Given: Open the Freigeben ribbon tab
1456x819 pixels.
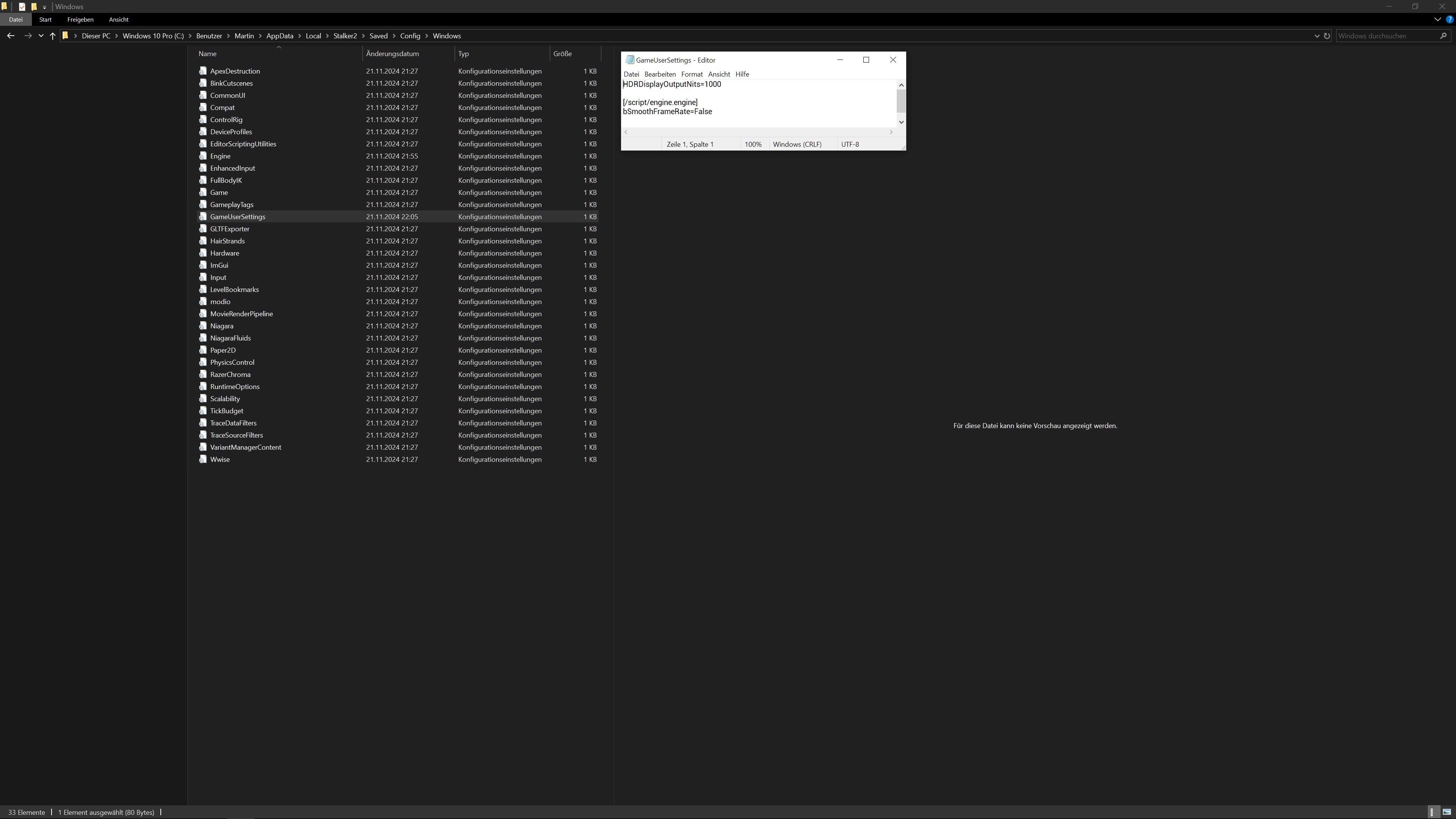Looking at the screenshot, I should 80,19.
